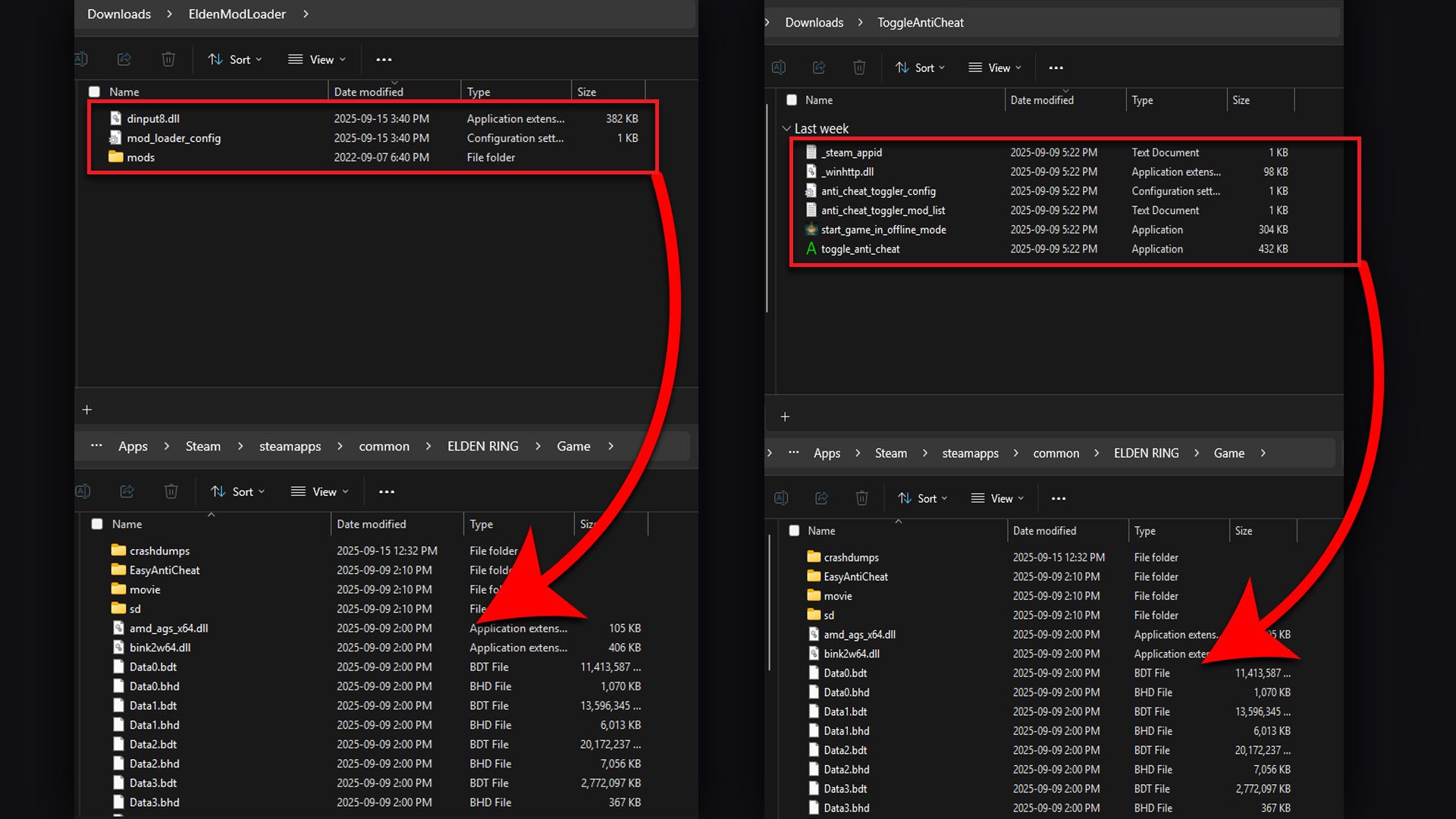Click the dinput8.dll file icon
Viewport: 1456px width, 819px height.
pyautogui.click(x=115, y=118)
